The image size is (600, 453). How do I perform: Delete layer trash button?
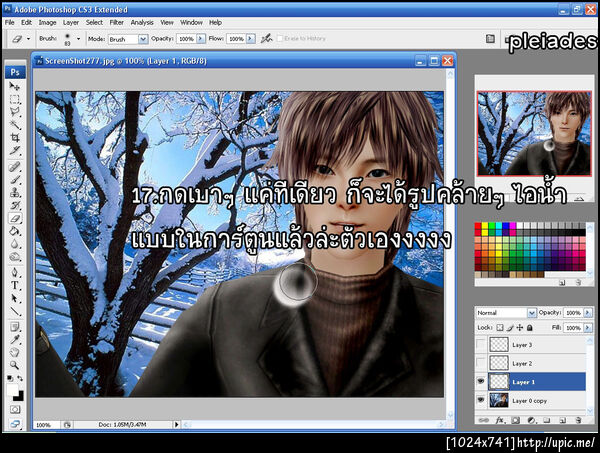tap(579, 420)
